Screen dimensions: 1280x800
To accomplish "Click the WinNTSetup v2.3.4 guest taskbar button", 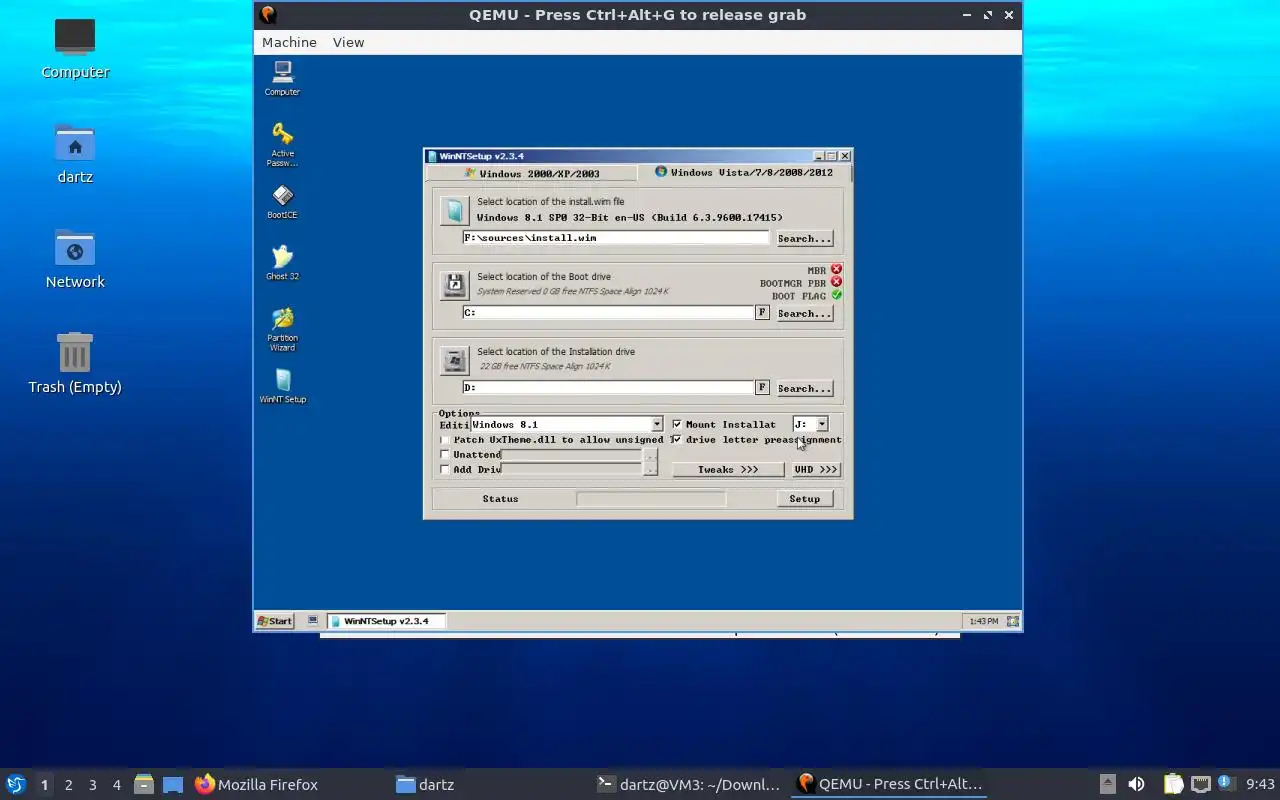I will click(386, 621).
